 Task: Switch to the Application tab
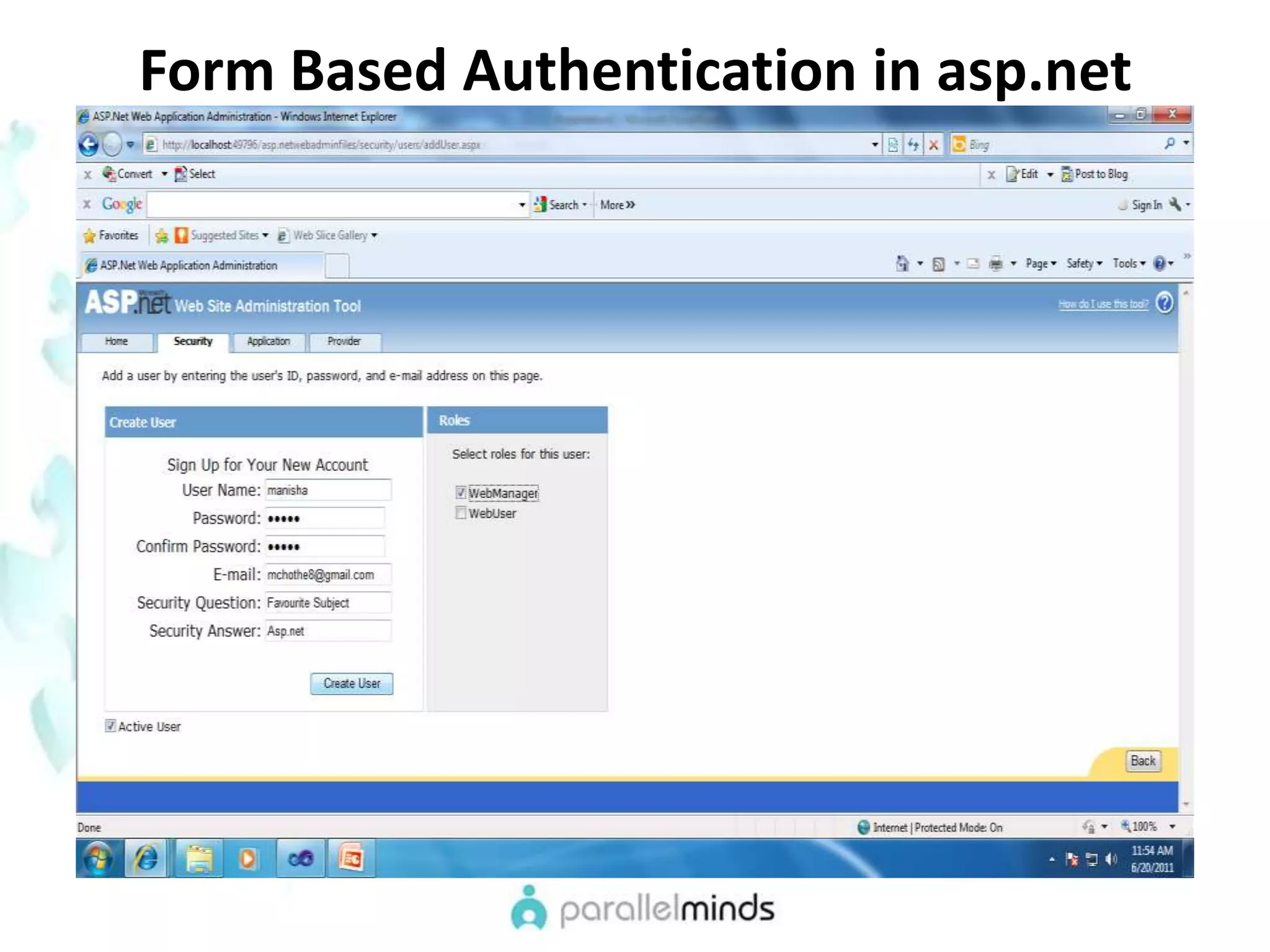click(268, 342)
